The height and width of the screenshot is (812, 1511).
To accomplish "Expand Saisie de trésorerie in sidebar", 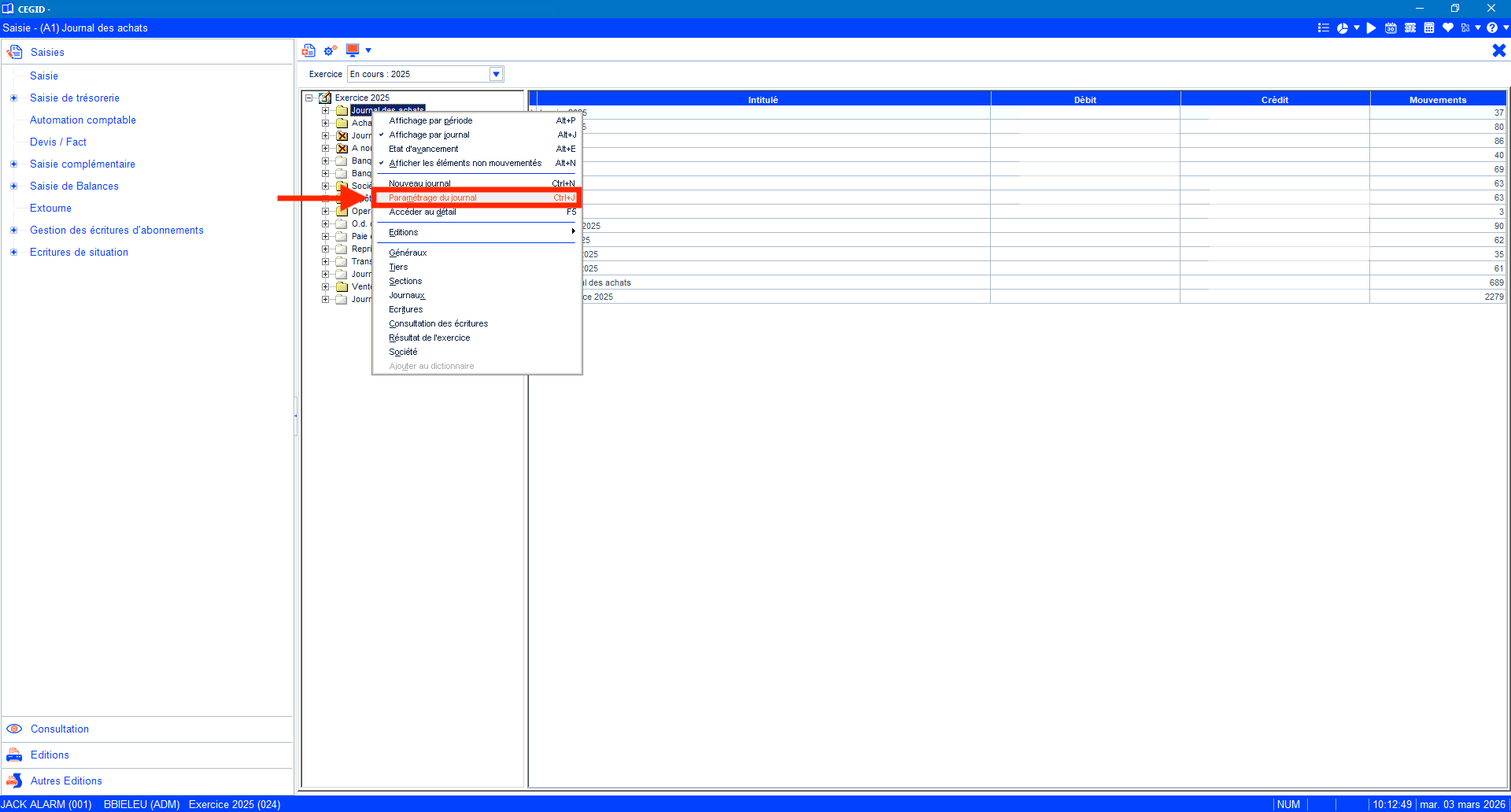I will pyautogui.click(x=13, y=98).
